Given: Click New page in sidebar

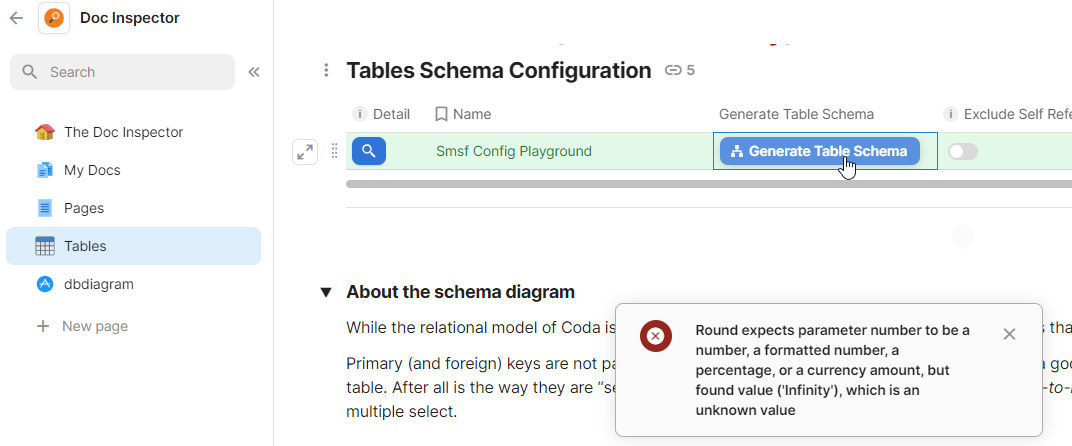Looking at the screenshot, I should (94, 326).
